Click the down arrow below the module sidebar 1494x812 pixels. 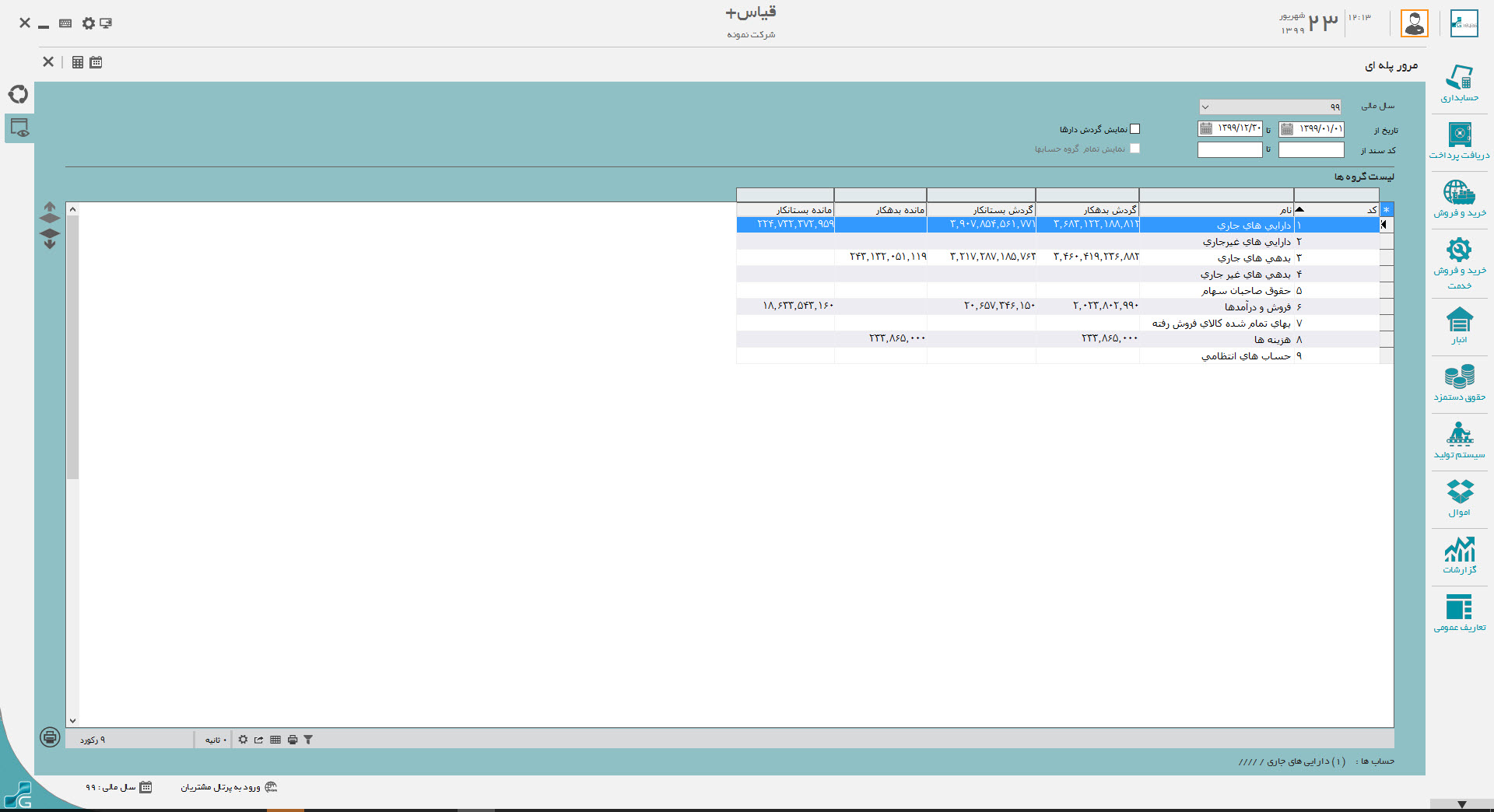1461,804
